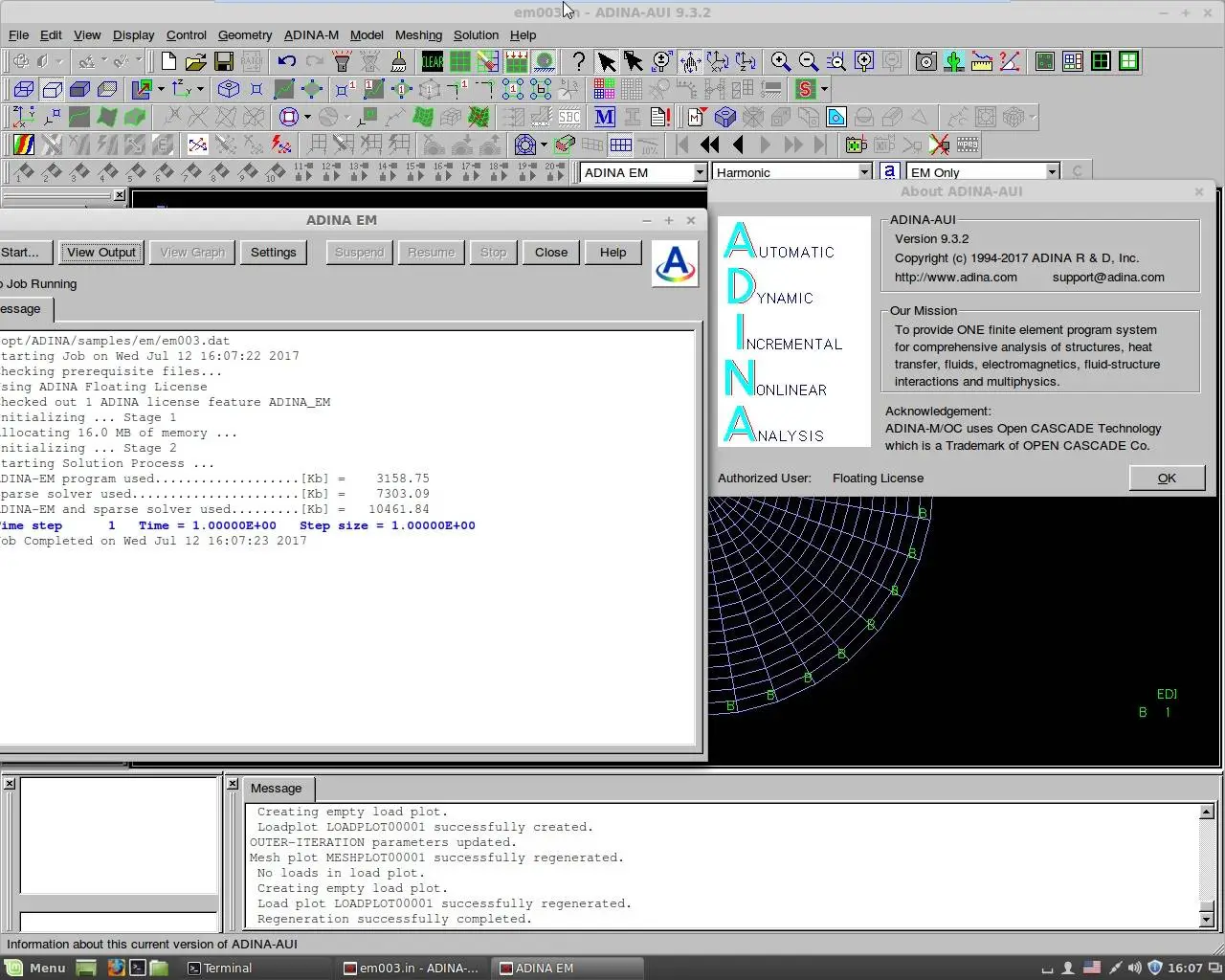Click the yellow ruler measure icon

pyautogui.click(x=981, y=61)
